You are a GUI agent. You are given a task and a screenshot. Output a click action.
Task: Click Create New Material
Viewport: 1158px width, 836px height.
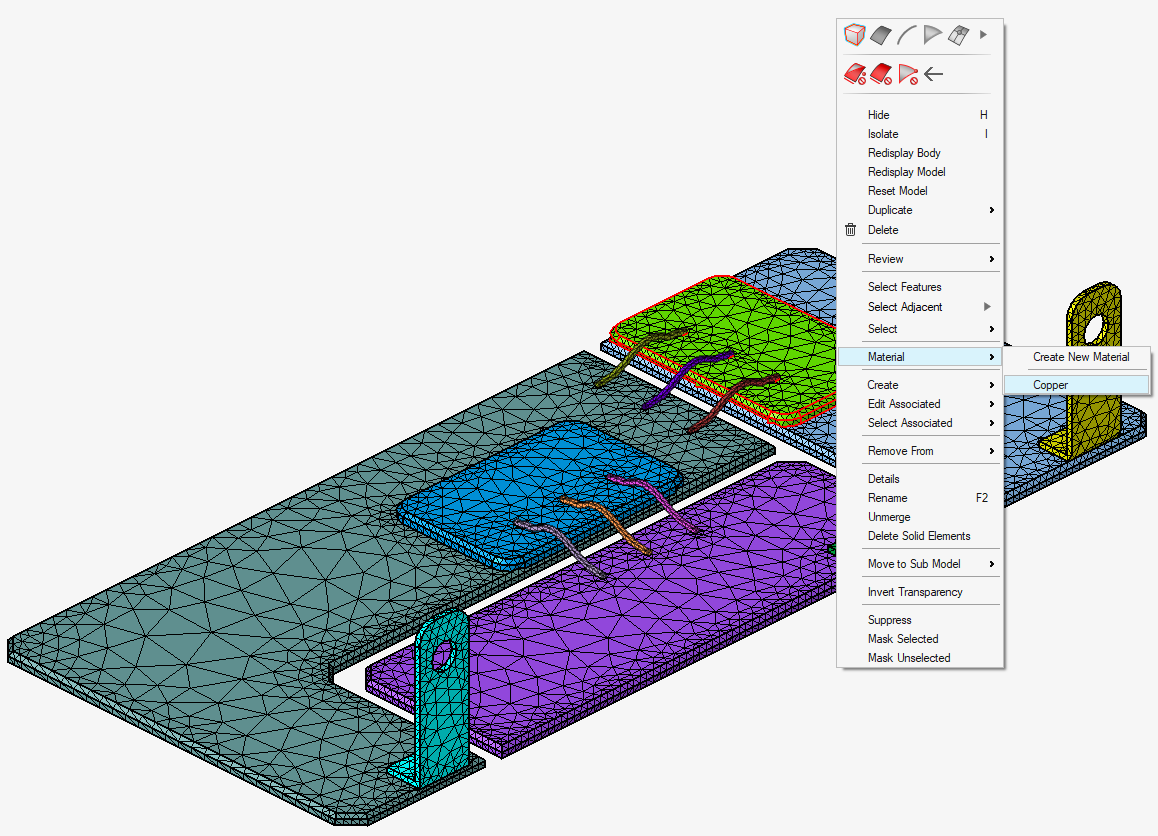coord(1081,357)
